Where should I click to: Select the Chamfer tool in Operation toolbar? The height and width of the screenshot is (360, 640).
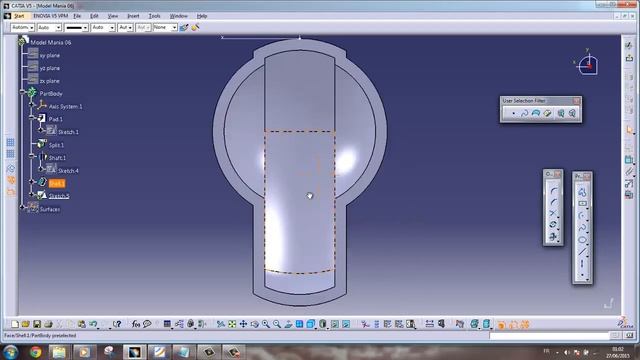click(553, 202)
